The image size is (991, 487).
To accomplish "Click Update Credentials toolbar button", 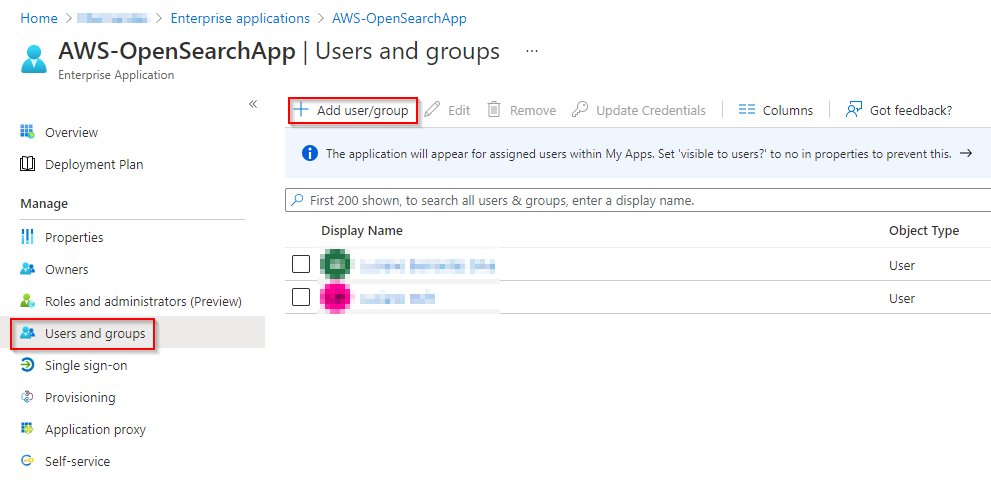I will 638,111.
